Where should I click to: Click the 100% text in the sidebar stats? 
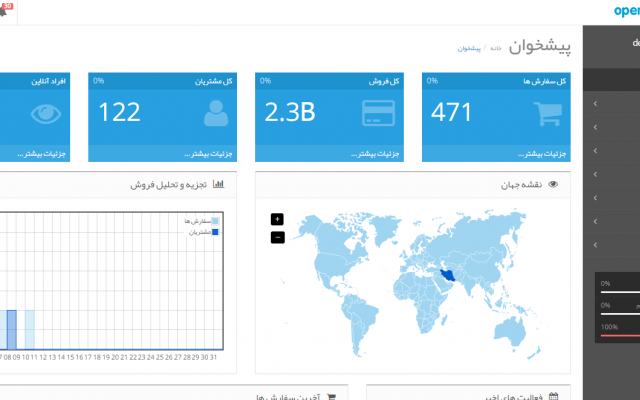(x=609, y=327)
